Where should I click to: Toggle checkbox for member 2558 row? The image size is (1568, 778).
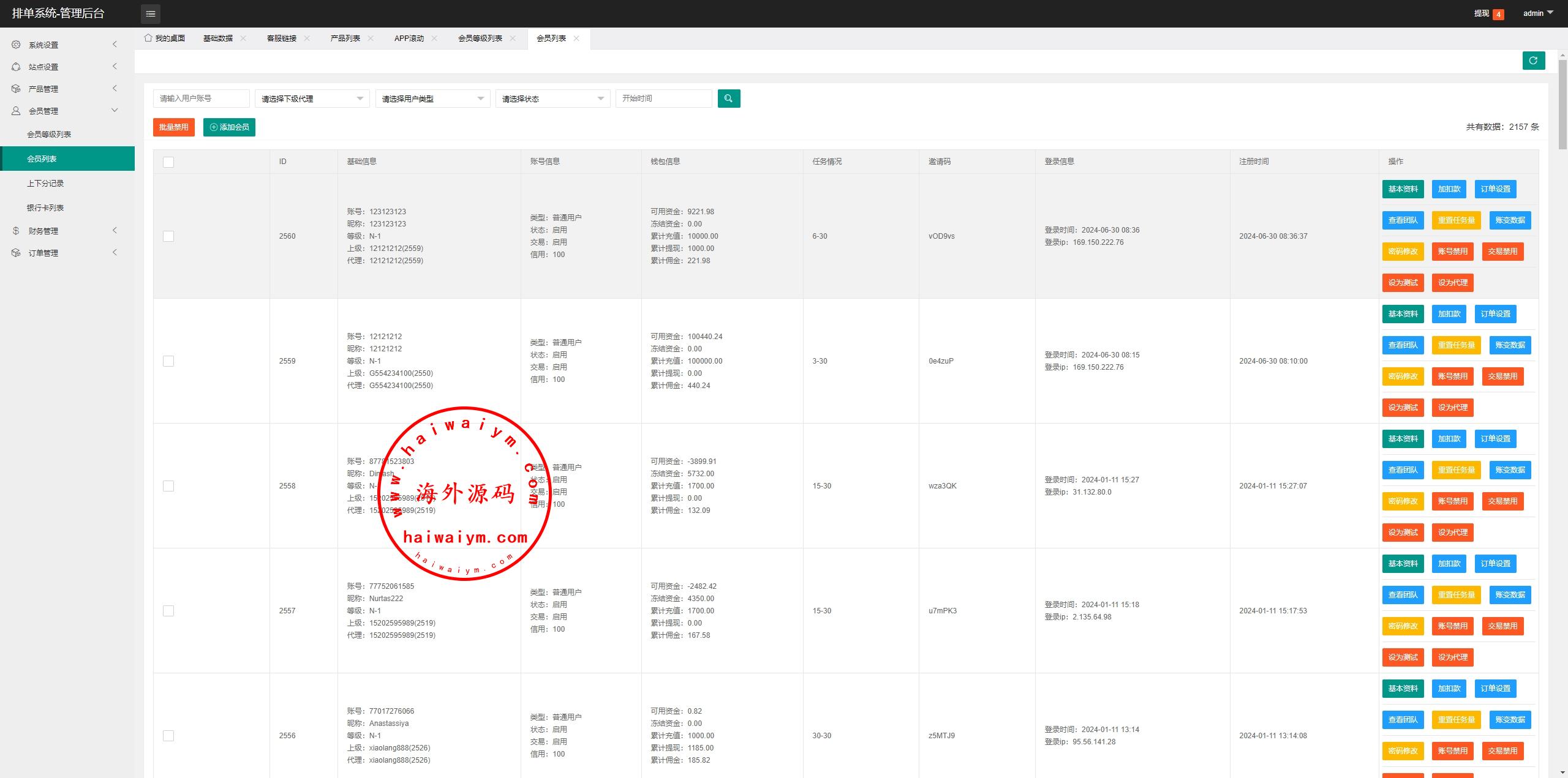pyautogui.click(x=168, y=486)
